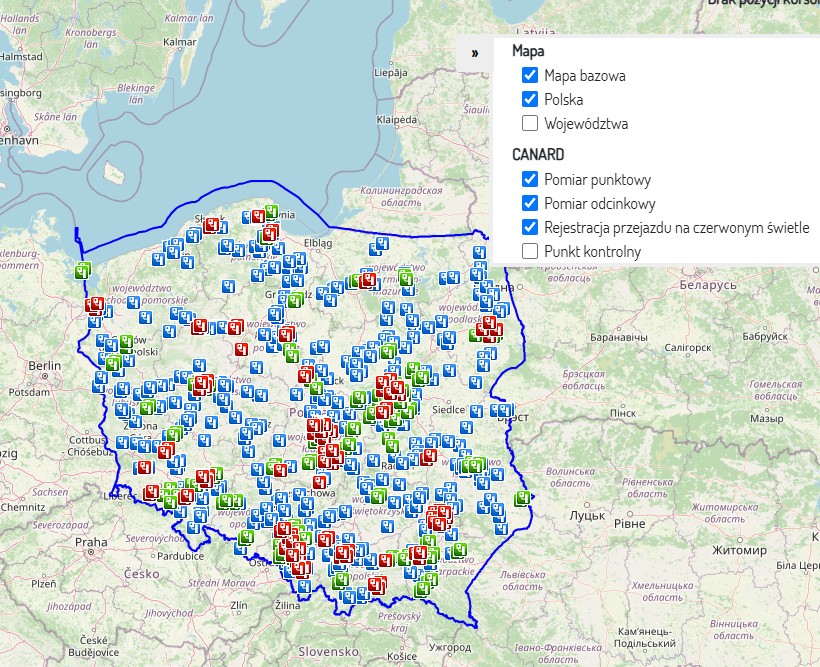
Task: Select red marker right of Radom label
Action: tap(429, 457)
